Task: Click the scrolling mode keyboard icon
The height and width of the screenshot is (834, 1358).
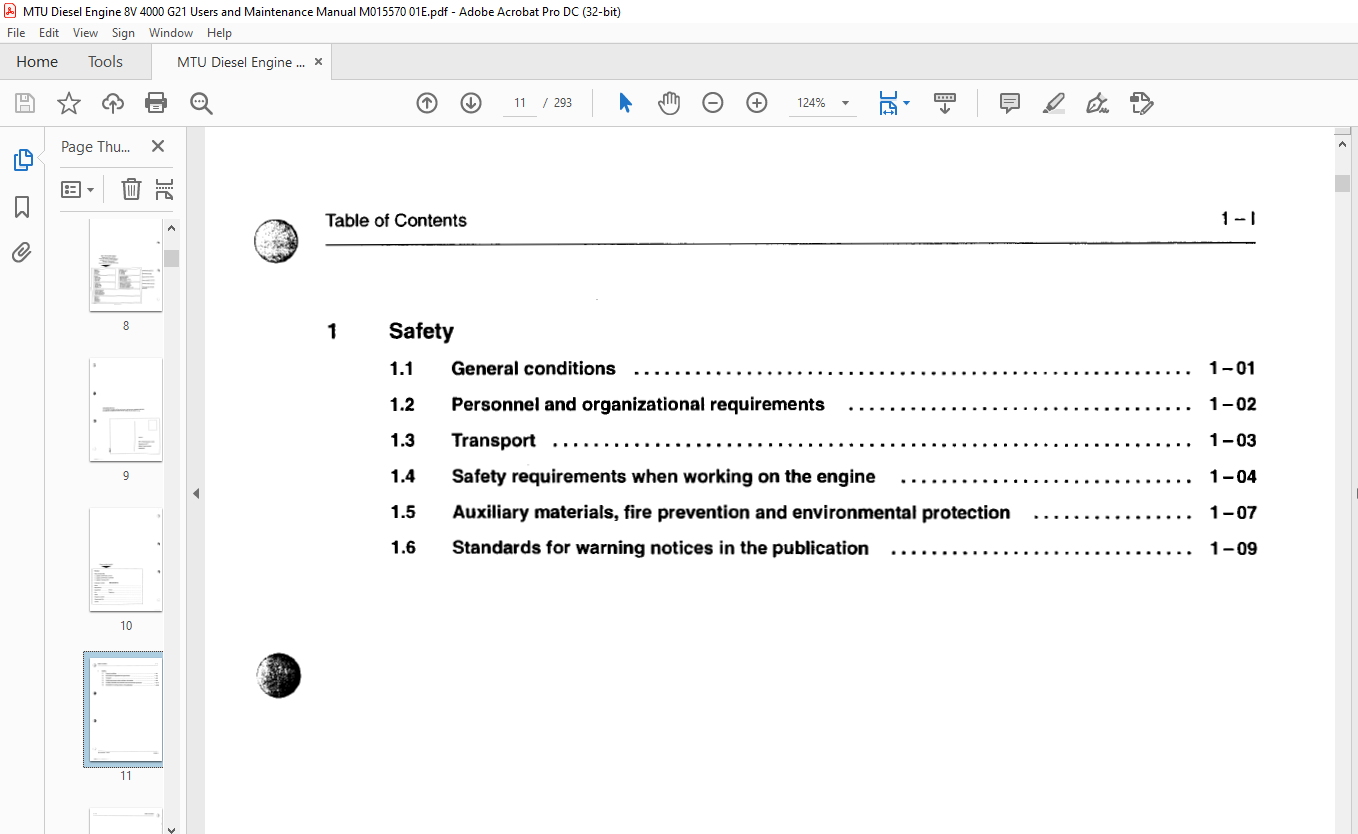Action: (945, 103)
